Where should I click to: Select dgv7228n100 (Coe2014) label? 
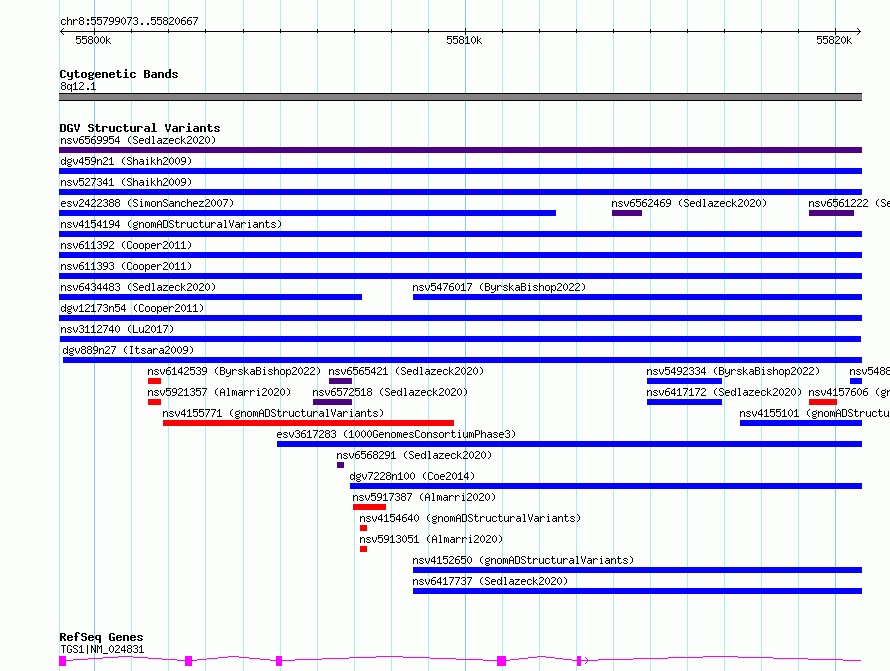tap(412, 476)
